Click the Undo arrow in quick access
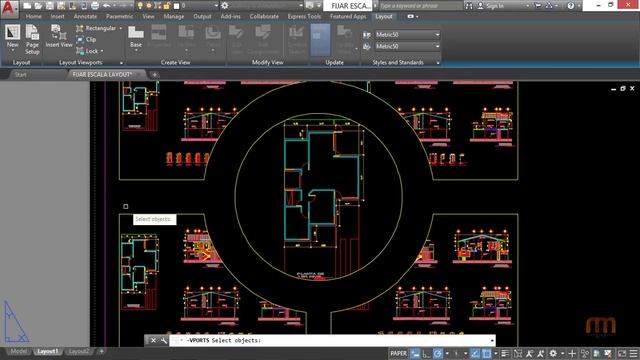 (x=107, y=6)
